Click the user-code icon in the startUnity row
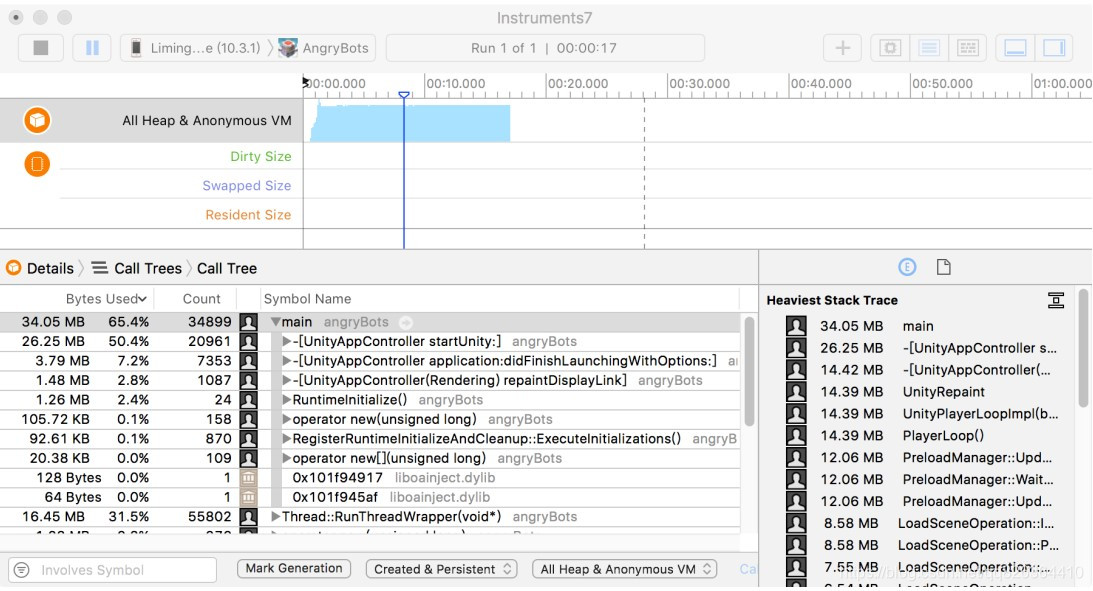Image resolution: width=1093 pixels, height=591 pixels. tap(249, 341)
